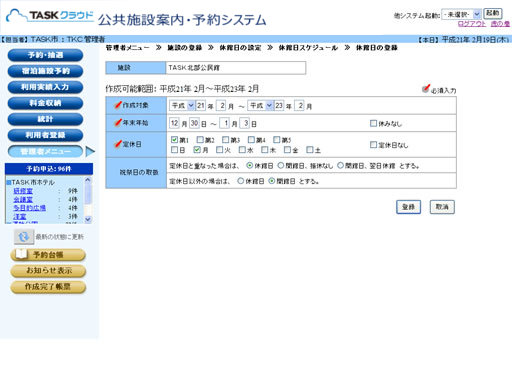This screenshot has height=384, width=512.
Task: Select the 管理者メニュー sidebar item
Action: click(x=45, y=151)
